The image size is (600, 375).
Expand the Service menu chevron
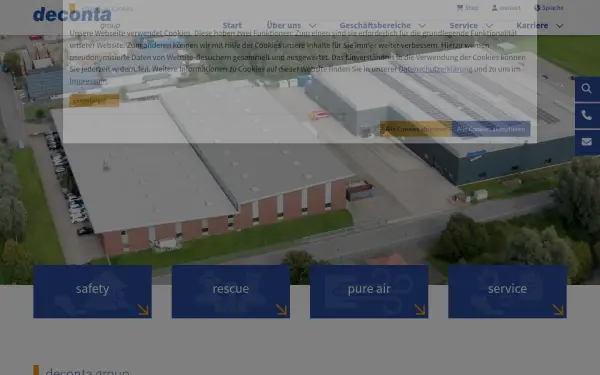click(489, 26)
